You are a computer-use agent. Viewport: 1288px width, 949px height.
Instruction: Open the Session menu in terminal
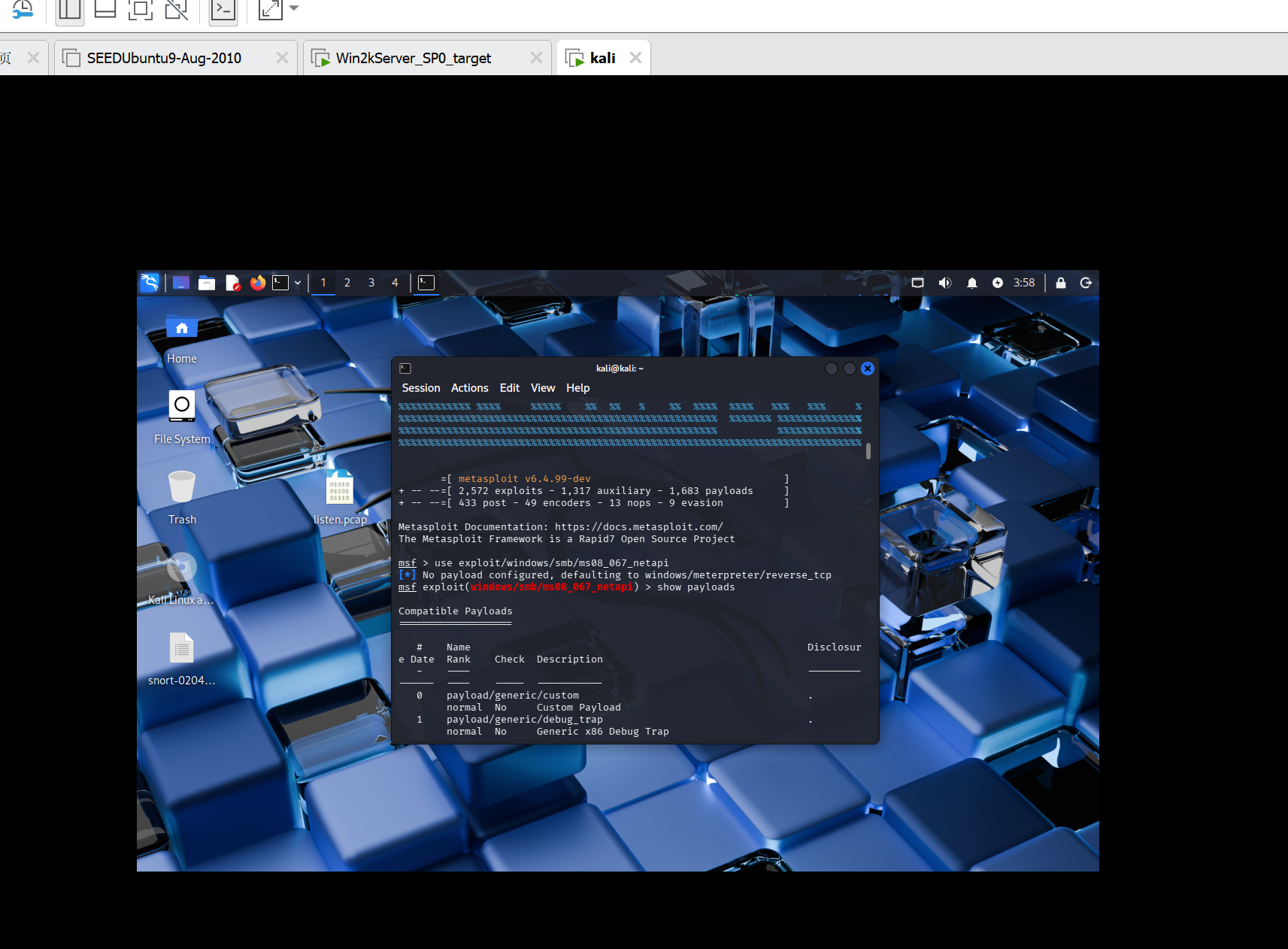click(421, 388)
